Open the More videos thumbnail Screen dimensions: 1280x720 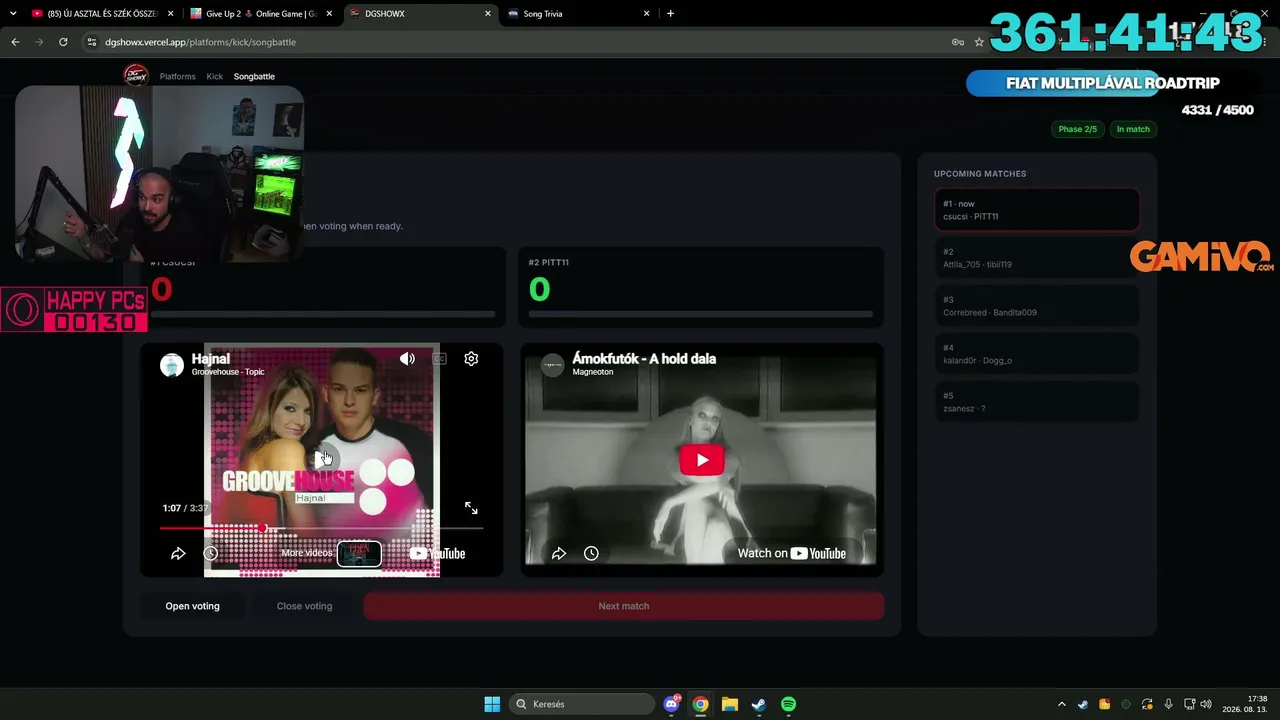click(x=359, y=553)
